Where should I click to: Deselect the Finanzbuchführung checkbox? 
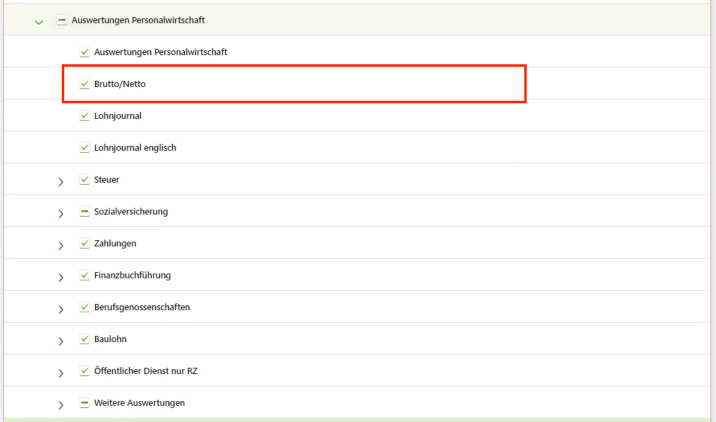click(84, 275)
